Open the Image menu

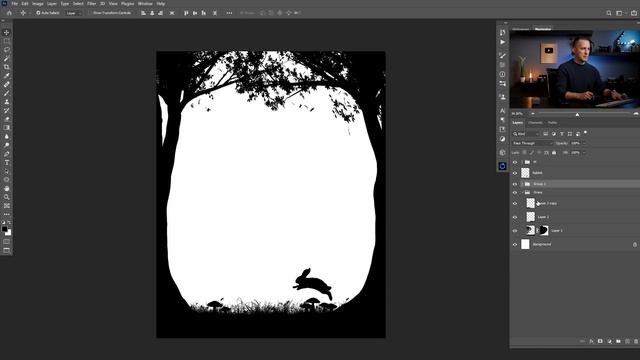tap(38, 4)
